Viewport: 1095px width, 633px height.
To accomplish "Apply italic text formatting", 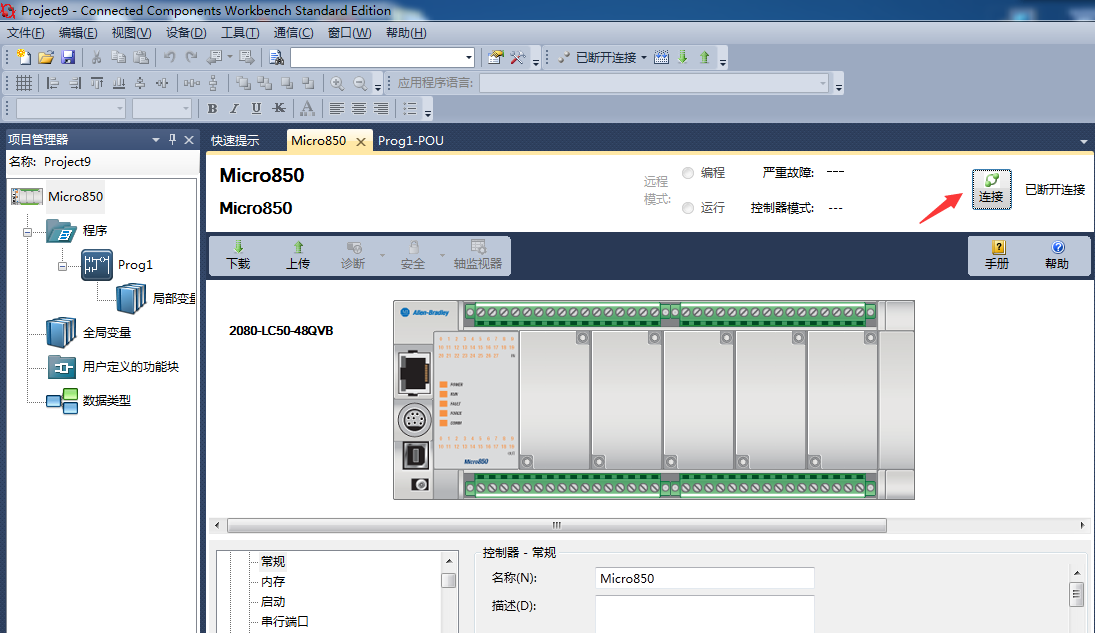I will [x=235, y=108].
